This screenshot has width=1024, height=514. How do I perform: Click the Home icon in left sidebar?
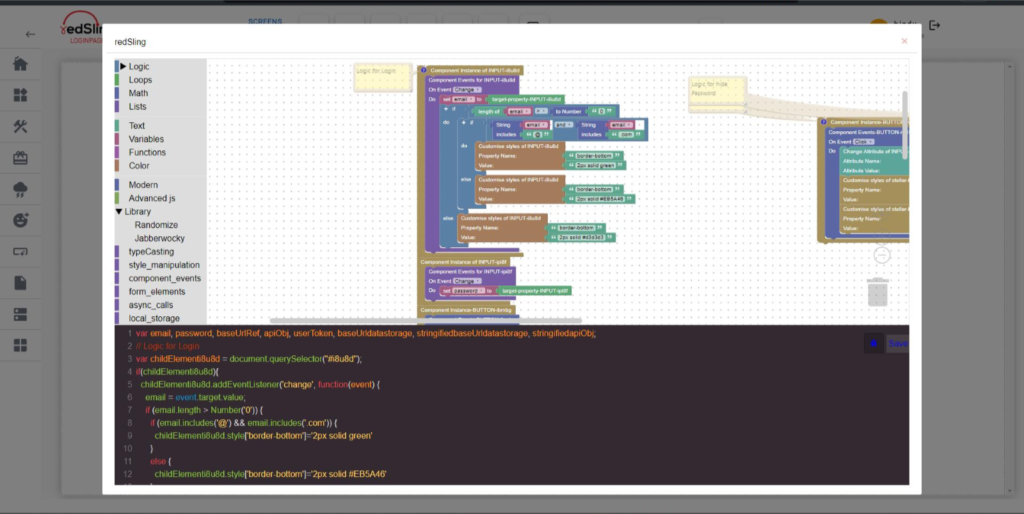[20, 64]
